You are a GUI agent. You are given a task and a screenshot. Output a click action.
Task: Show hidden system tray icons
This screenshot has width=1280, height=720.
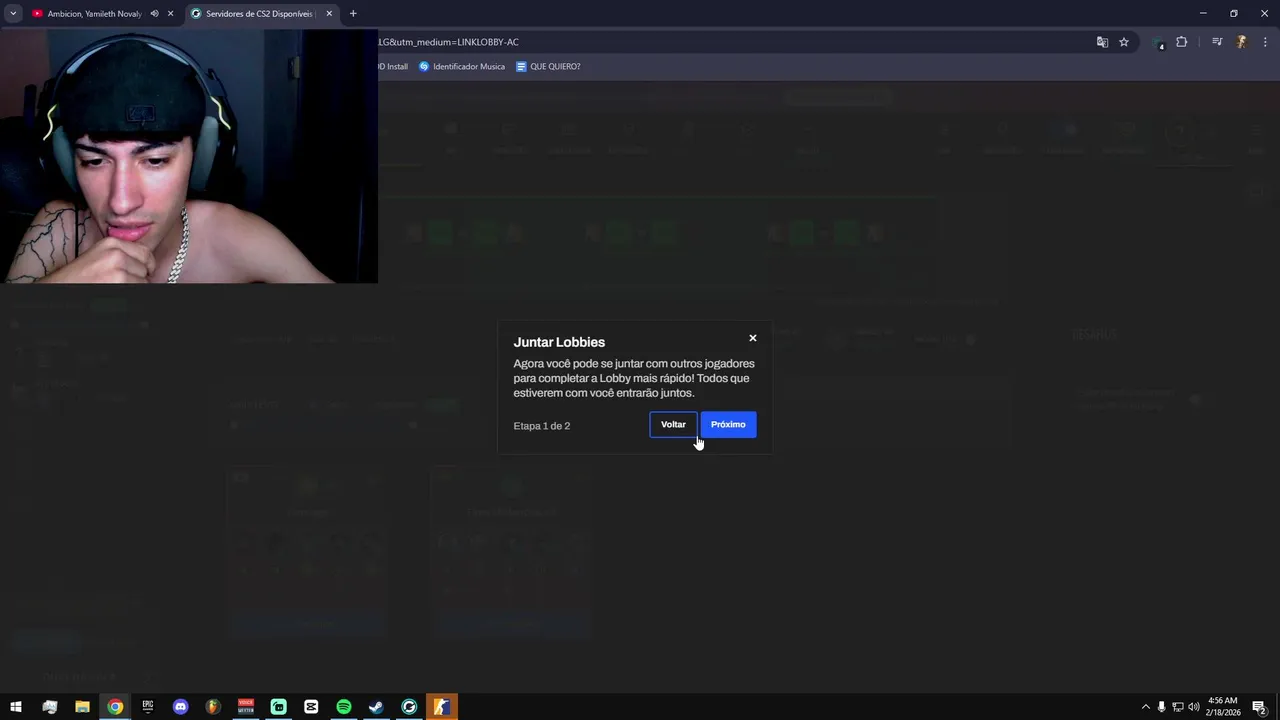click(1145, 707)
